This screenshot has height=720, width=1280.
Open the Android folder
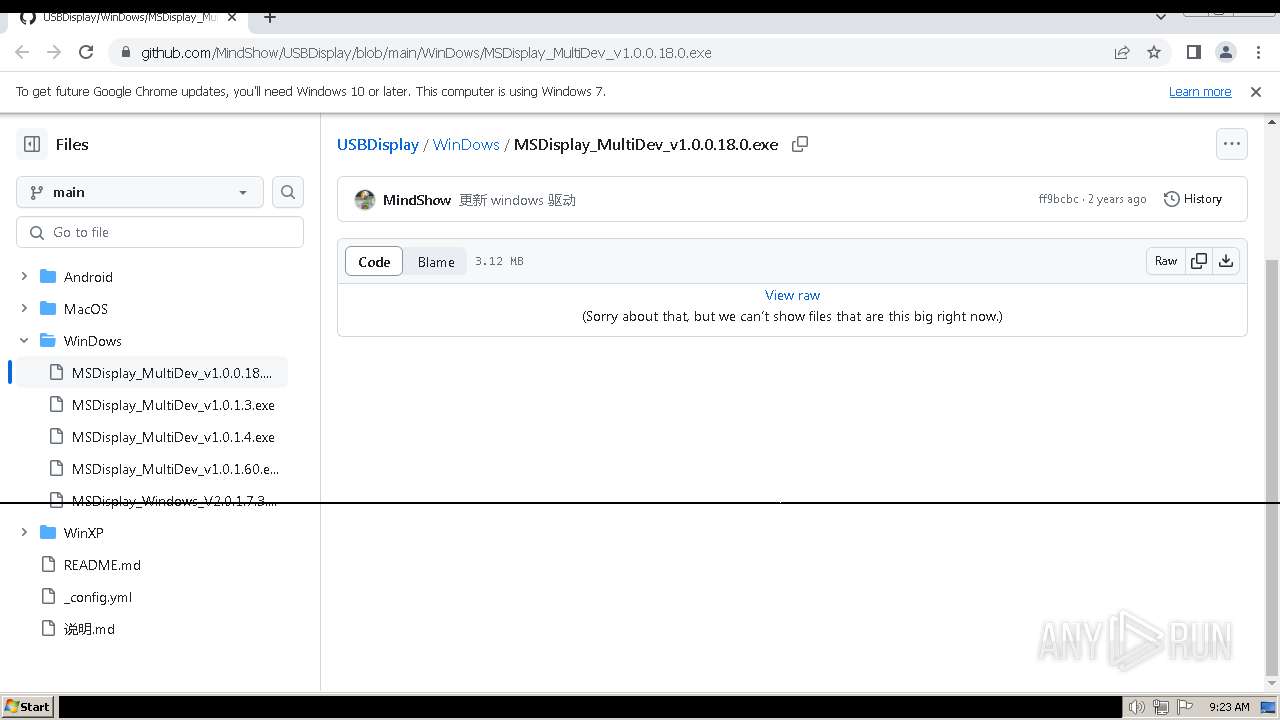pos(88,277)
